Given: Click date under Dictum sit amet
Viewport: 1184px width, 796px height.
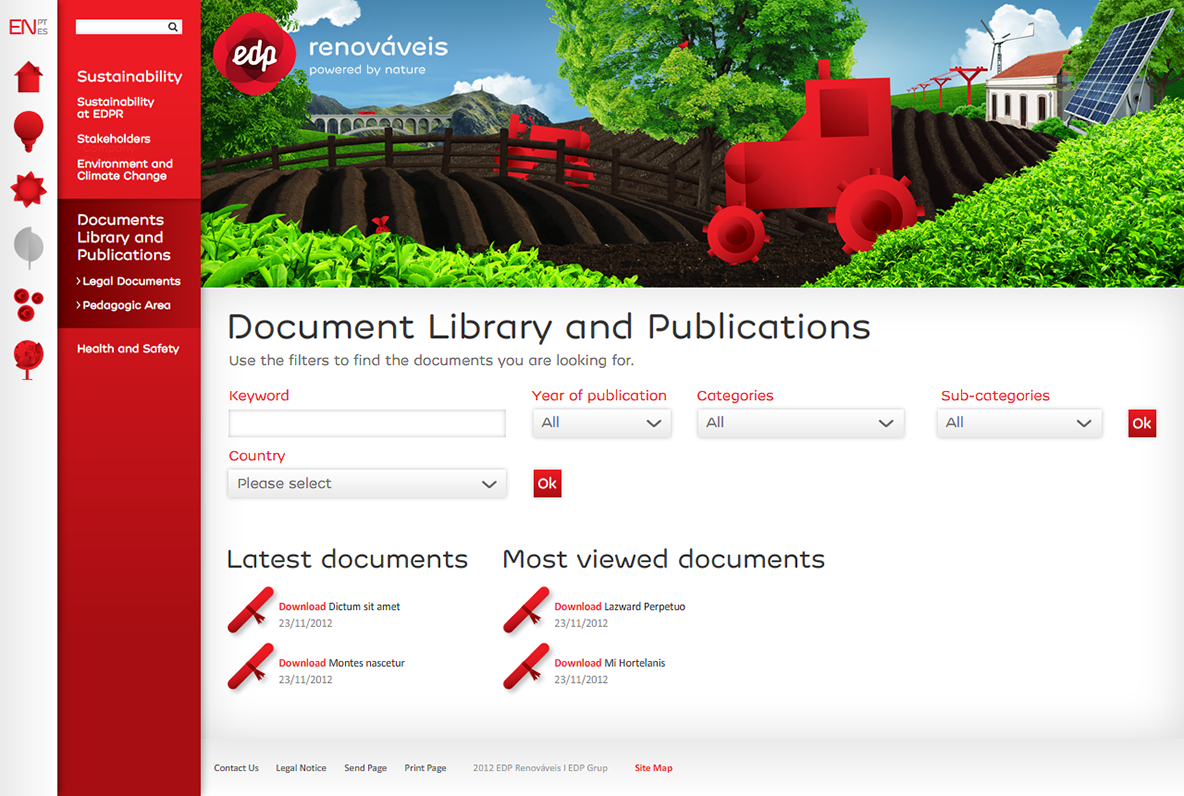Looking at the screenshot, I should click(305, 624).
